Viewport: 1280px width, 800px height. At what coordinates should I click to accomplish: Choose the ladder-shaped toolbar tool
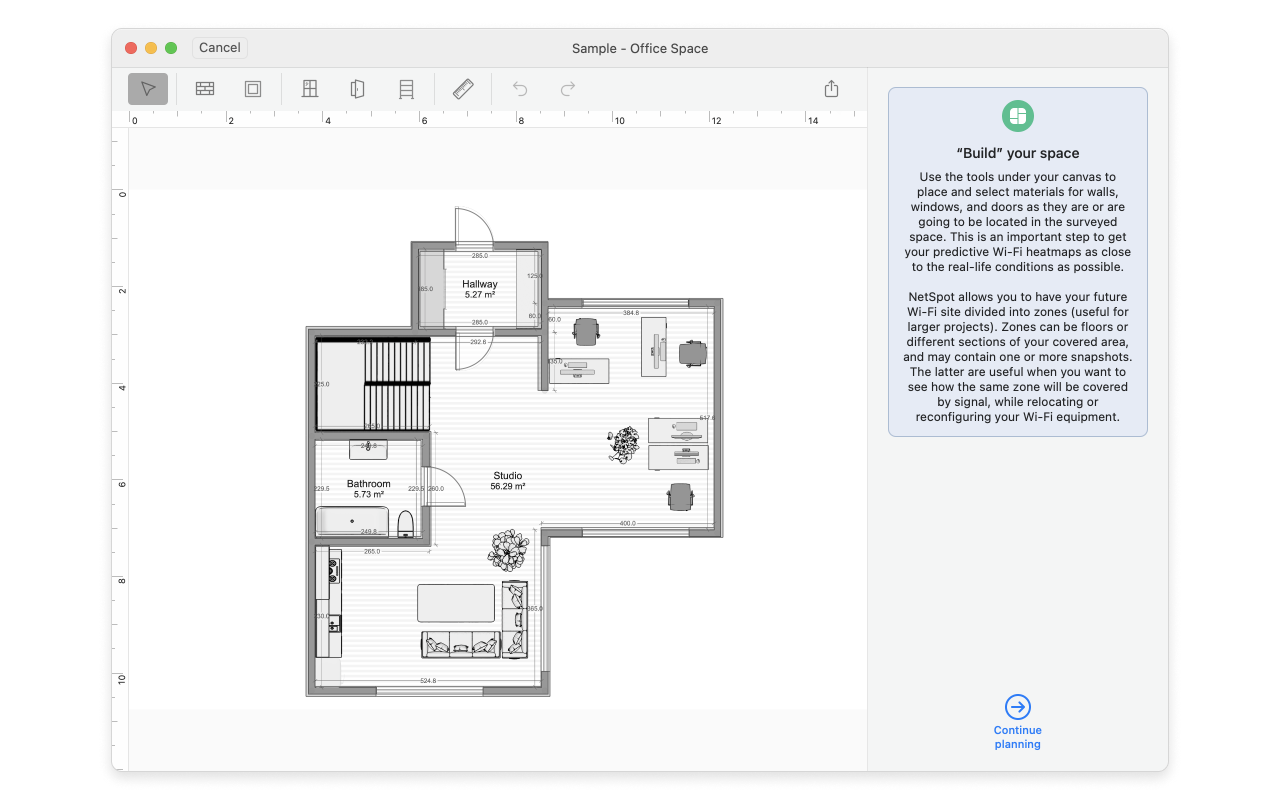point(406,89)
